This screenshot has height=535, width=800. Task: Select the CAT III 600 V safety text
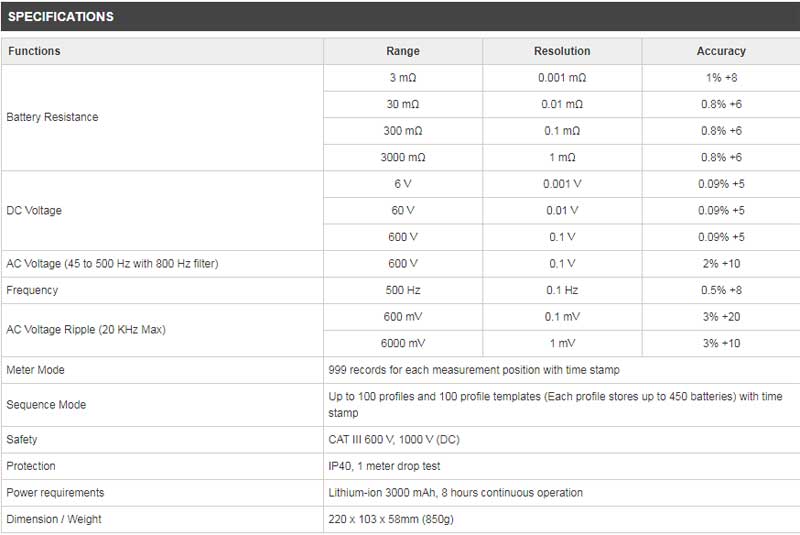point(394,440)
